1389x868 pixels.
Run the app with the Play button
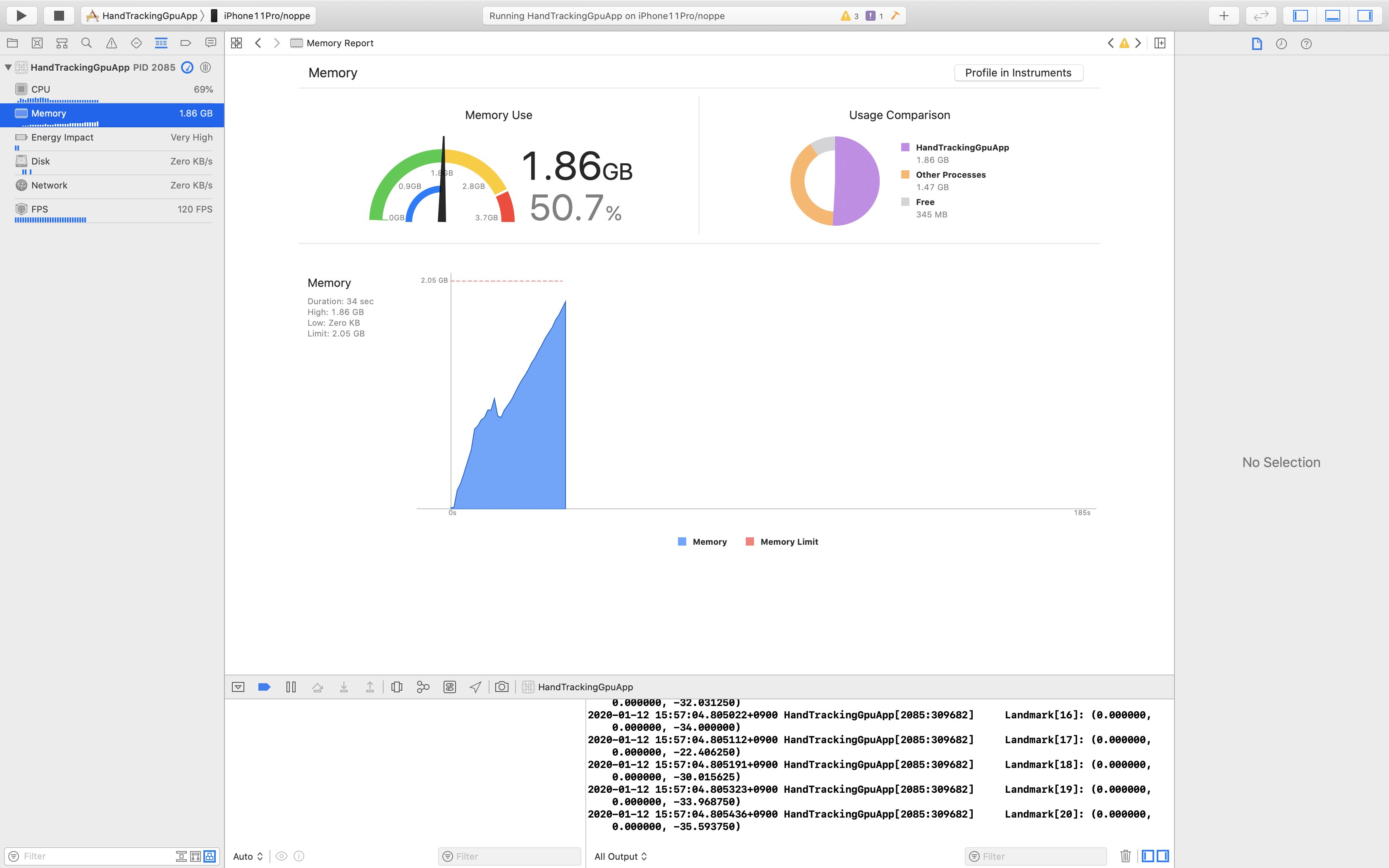[x=22, y=16]
